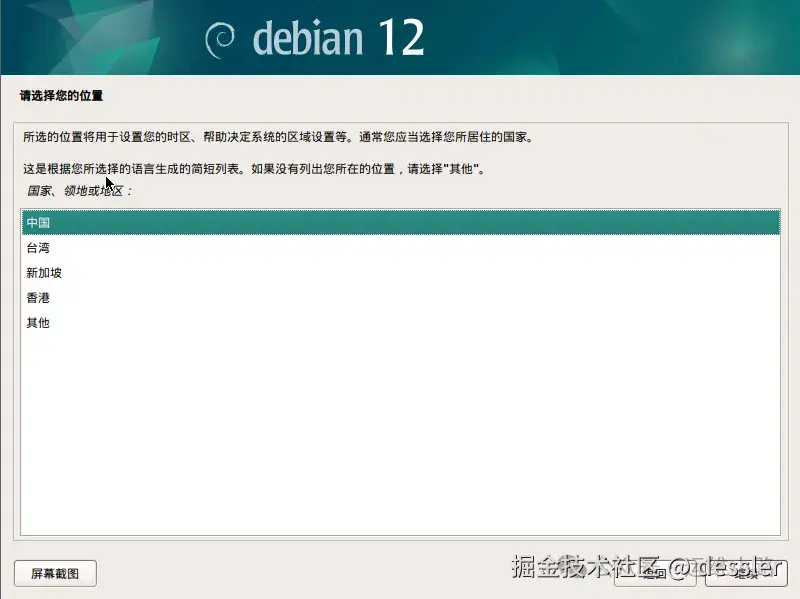The height and width of the screenshot is (599, 800).
Task: Click the sentence mentioning "其他" option
Action: pyautogui.click(x=254, y=168)
